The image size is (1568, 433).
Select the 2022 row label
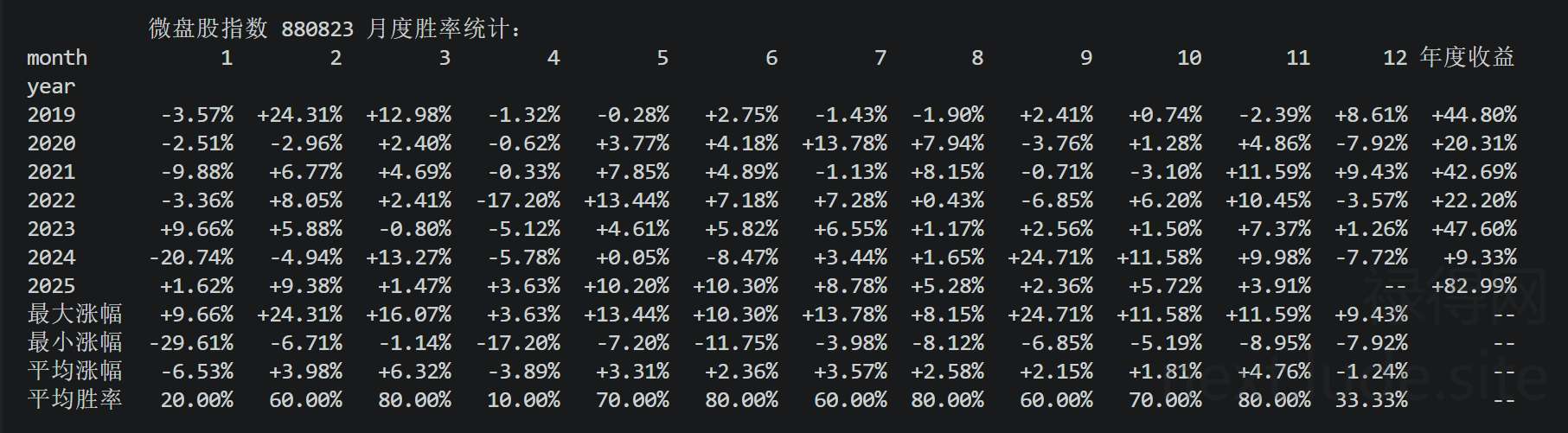pyautogui.click(x=51, y=201)
